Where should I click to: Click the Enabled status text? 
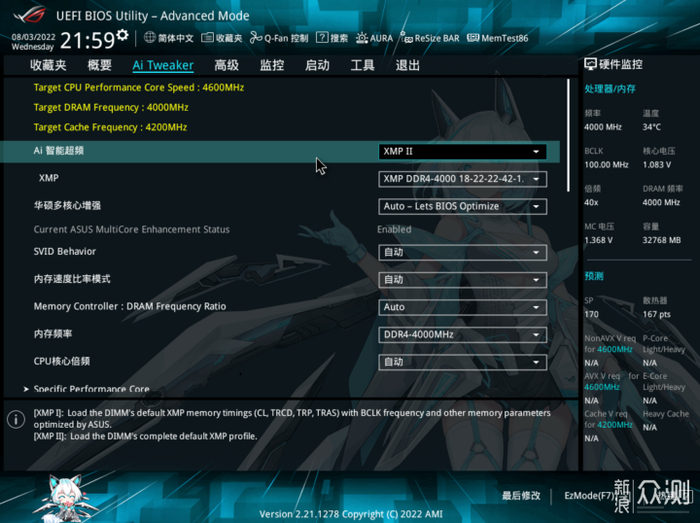pos(394,229)
